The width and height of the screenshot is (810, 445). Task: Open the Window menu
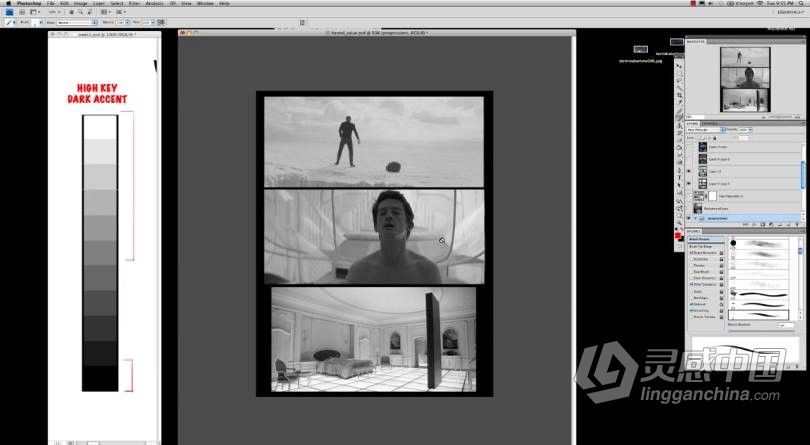[206, 4]
